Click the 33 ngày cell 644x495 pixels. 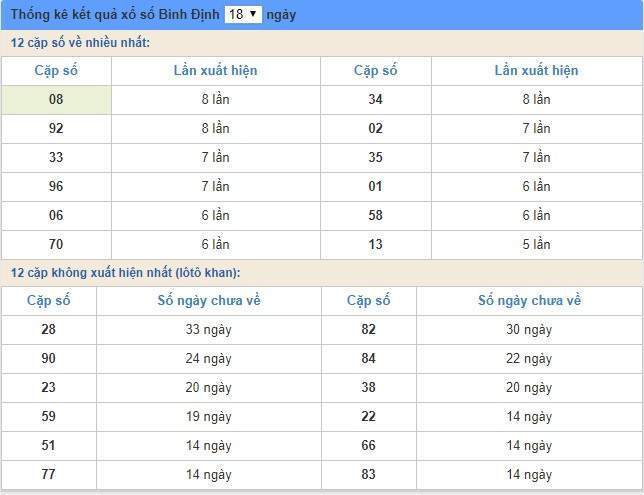[x=209, y=329]
